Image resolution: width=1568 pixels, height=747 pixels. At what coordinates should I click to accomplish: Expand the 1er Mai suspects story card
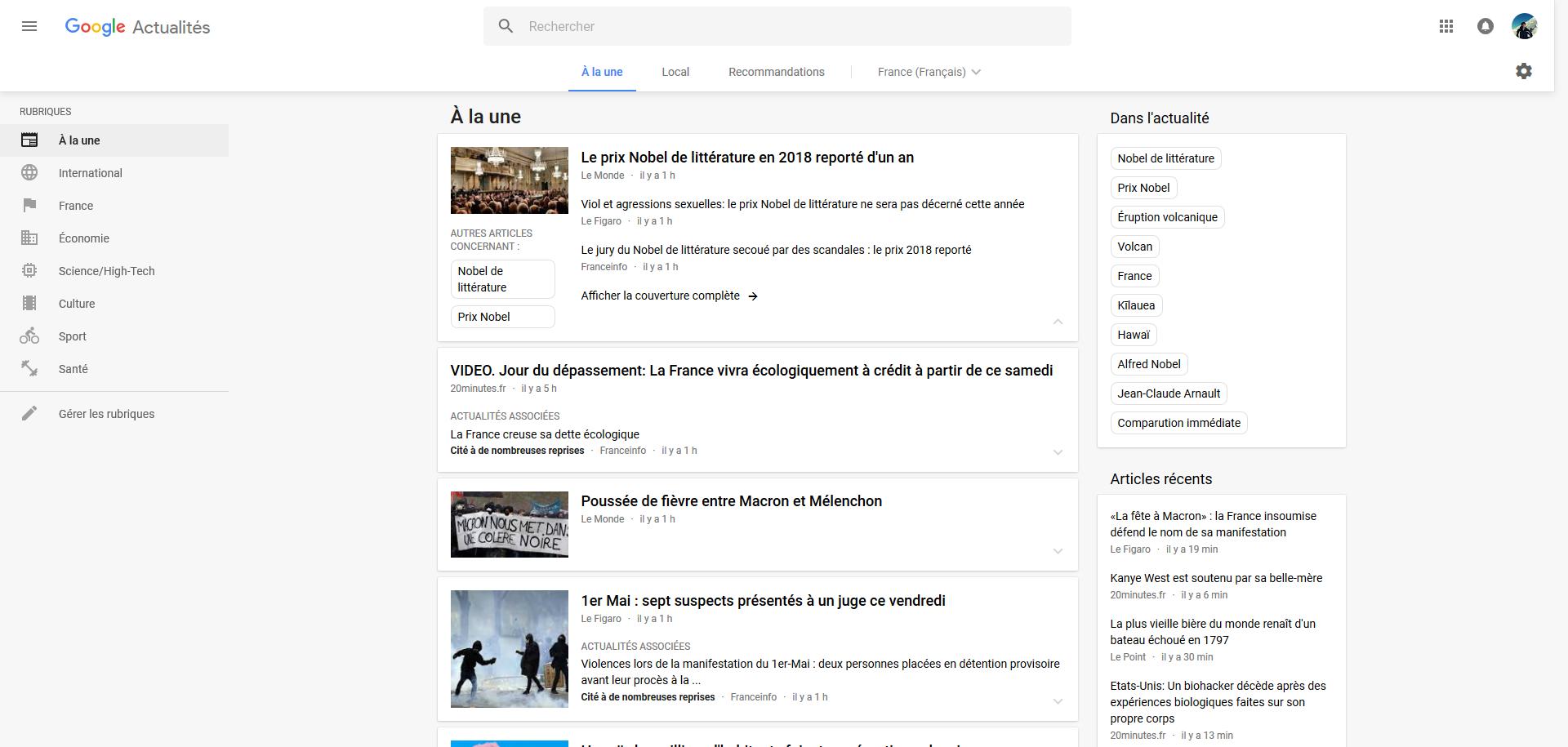[1058, 701]
